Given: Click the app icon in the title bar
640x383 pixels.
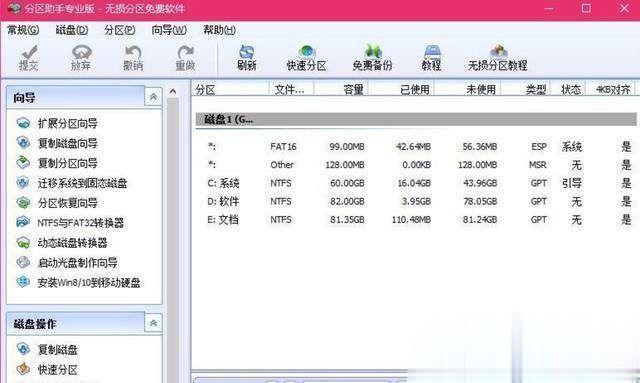Looking at the screenshot, I should pyautogui.click(x=13, y=8).
